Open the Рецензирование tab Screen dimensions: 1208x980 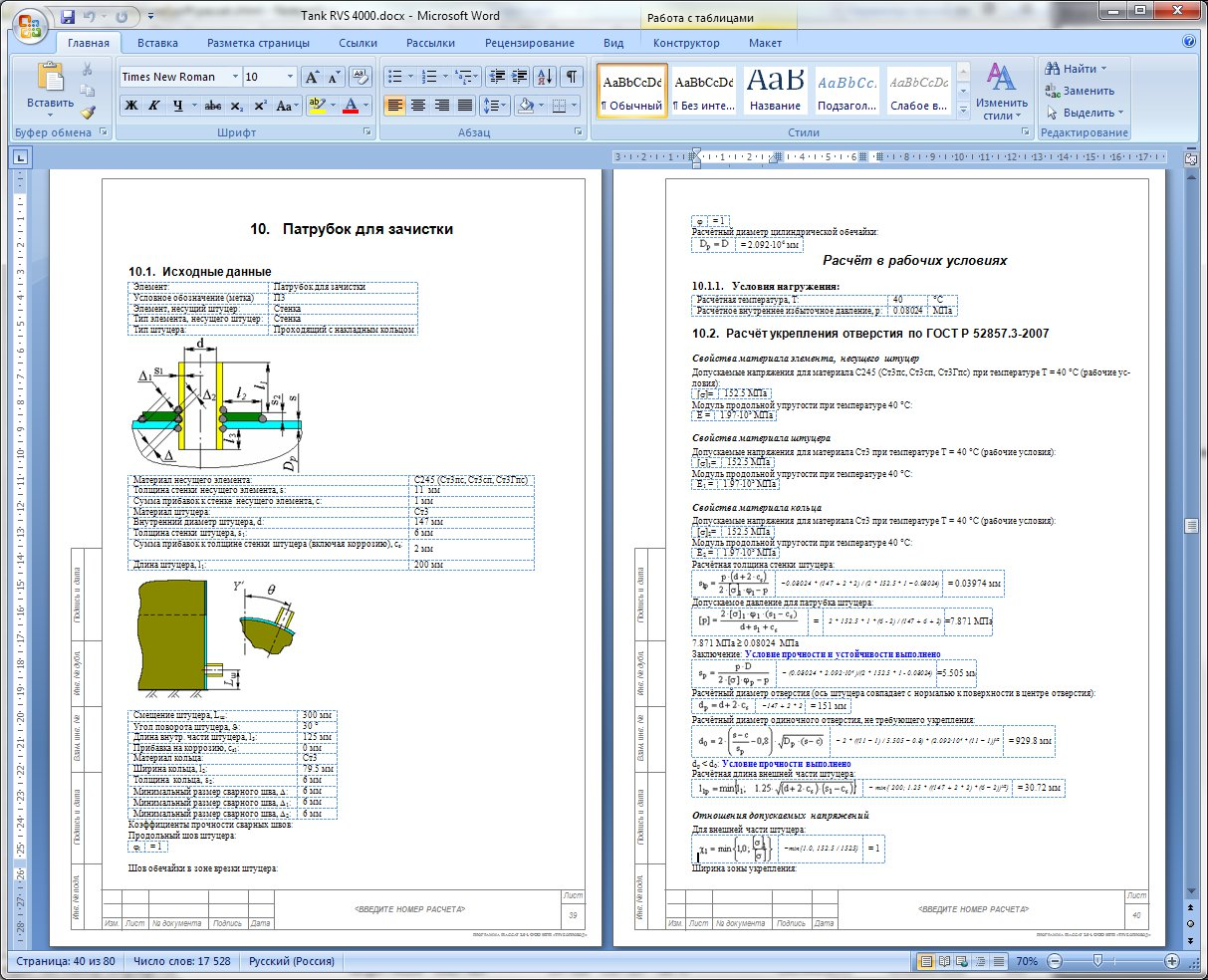[x=530, y=43]
